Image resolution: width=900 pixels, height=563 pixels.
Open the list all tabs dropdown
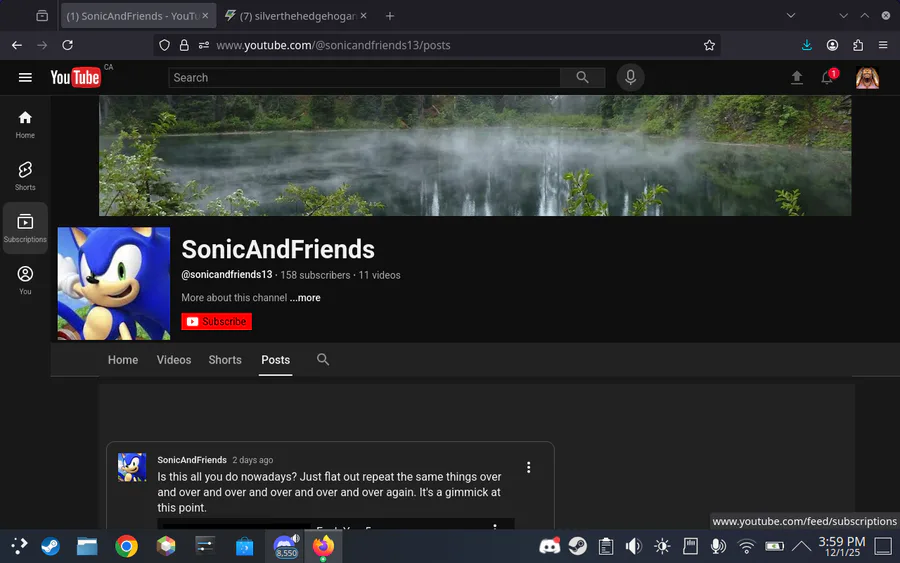(790, 15)
